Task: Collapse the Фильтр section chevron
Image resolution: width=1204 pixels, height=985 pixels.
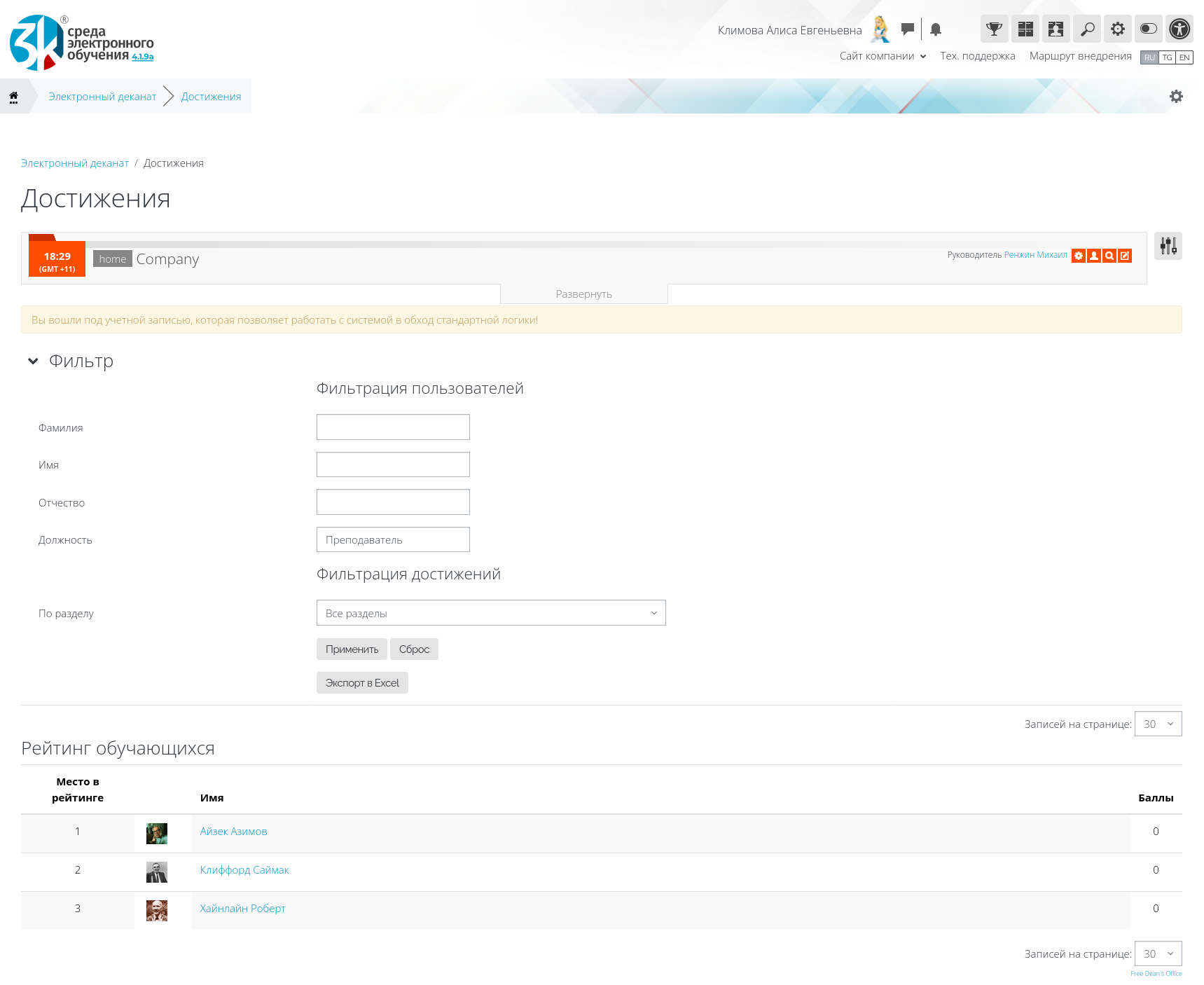Action: [33, 361]
